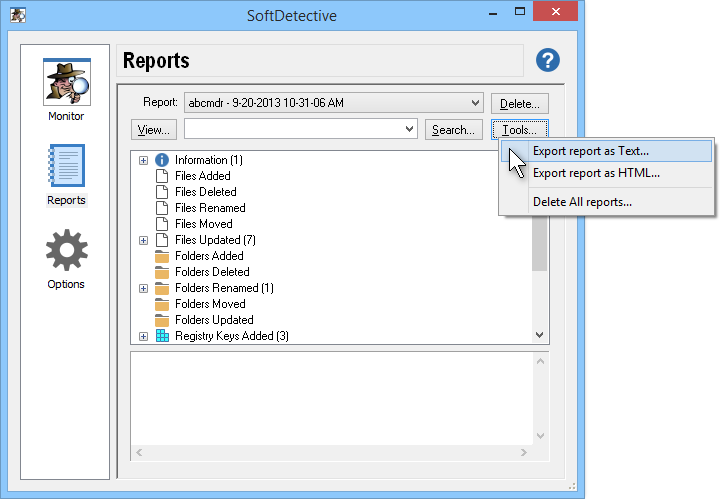Click the Registry Keys Added grid icon
Viewport: 720px width, 499px height.
click(162, 336)
